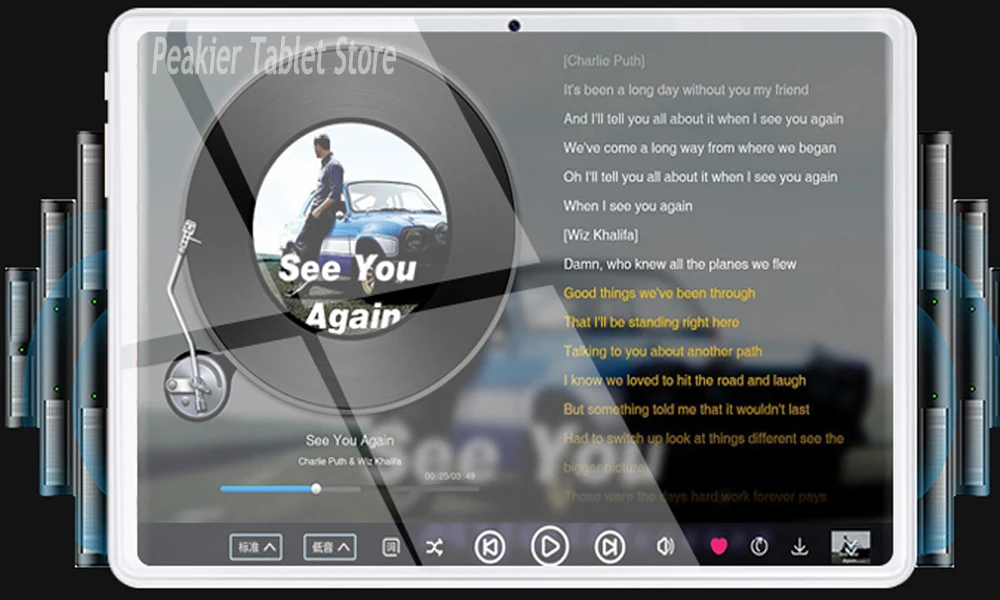1000x600 pixels.
Task: Toggle shuffle playback mode
Action: (x=434, y=547)
